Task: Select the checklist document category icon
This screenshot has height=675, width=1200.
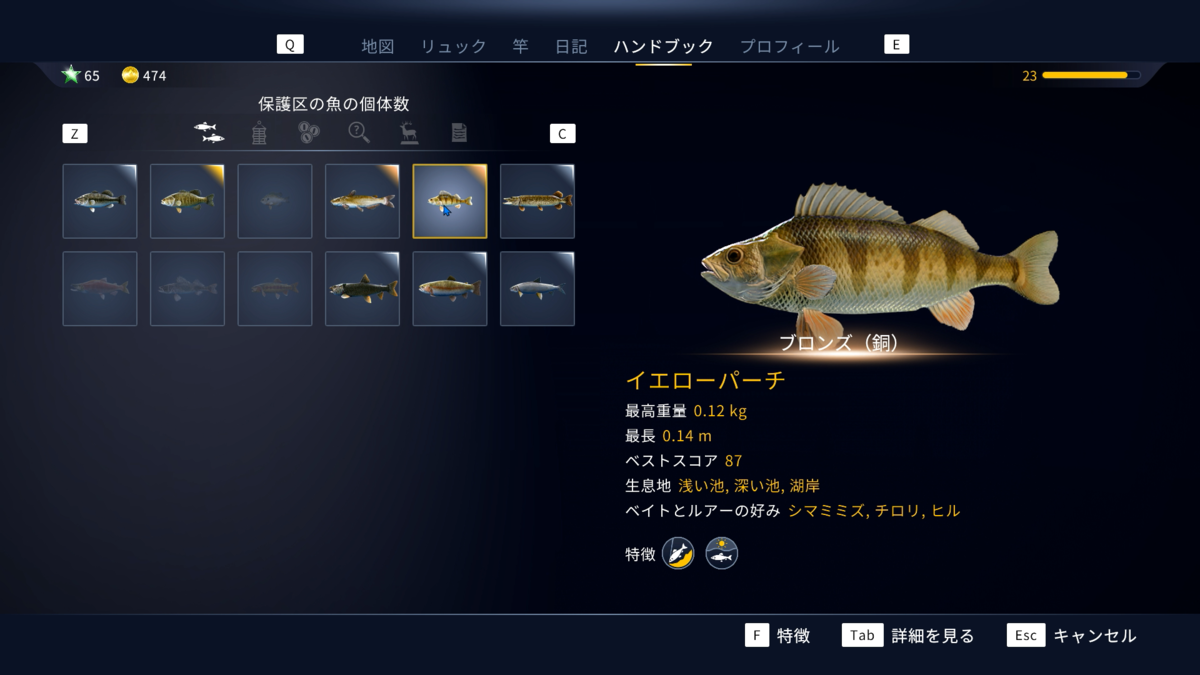Action: point(459,132)
